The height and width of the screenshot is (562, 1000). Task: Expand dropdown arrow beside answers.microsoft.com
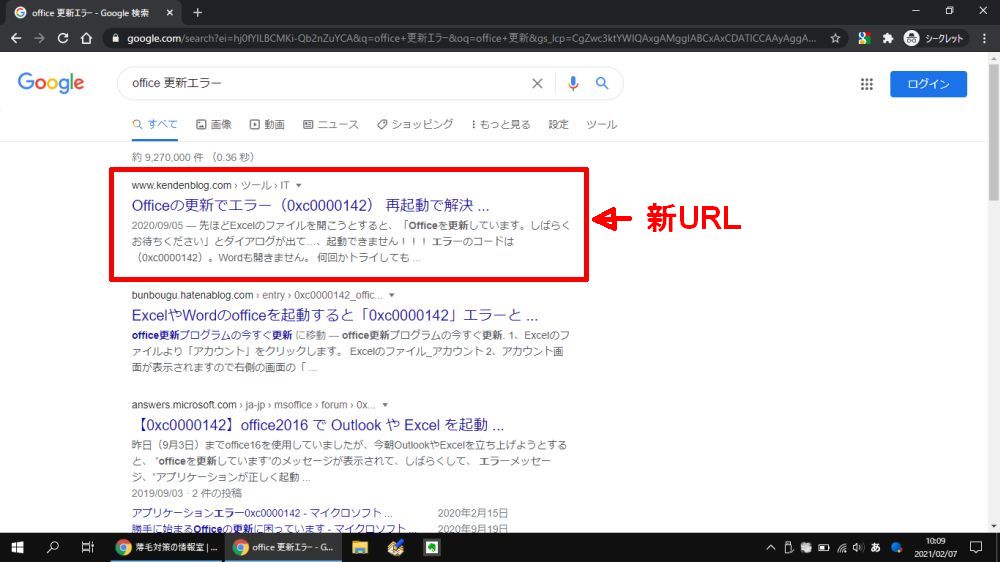[x=385, y=405]
